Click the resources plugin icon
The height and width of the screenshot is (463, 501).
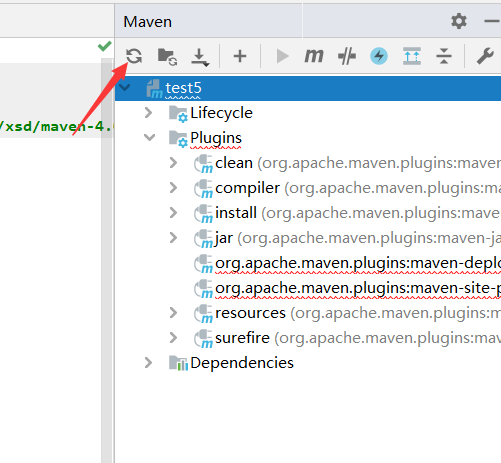point(203,314)
